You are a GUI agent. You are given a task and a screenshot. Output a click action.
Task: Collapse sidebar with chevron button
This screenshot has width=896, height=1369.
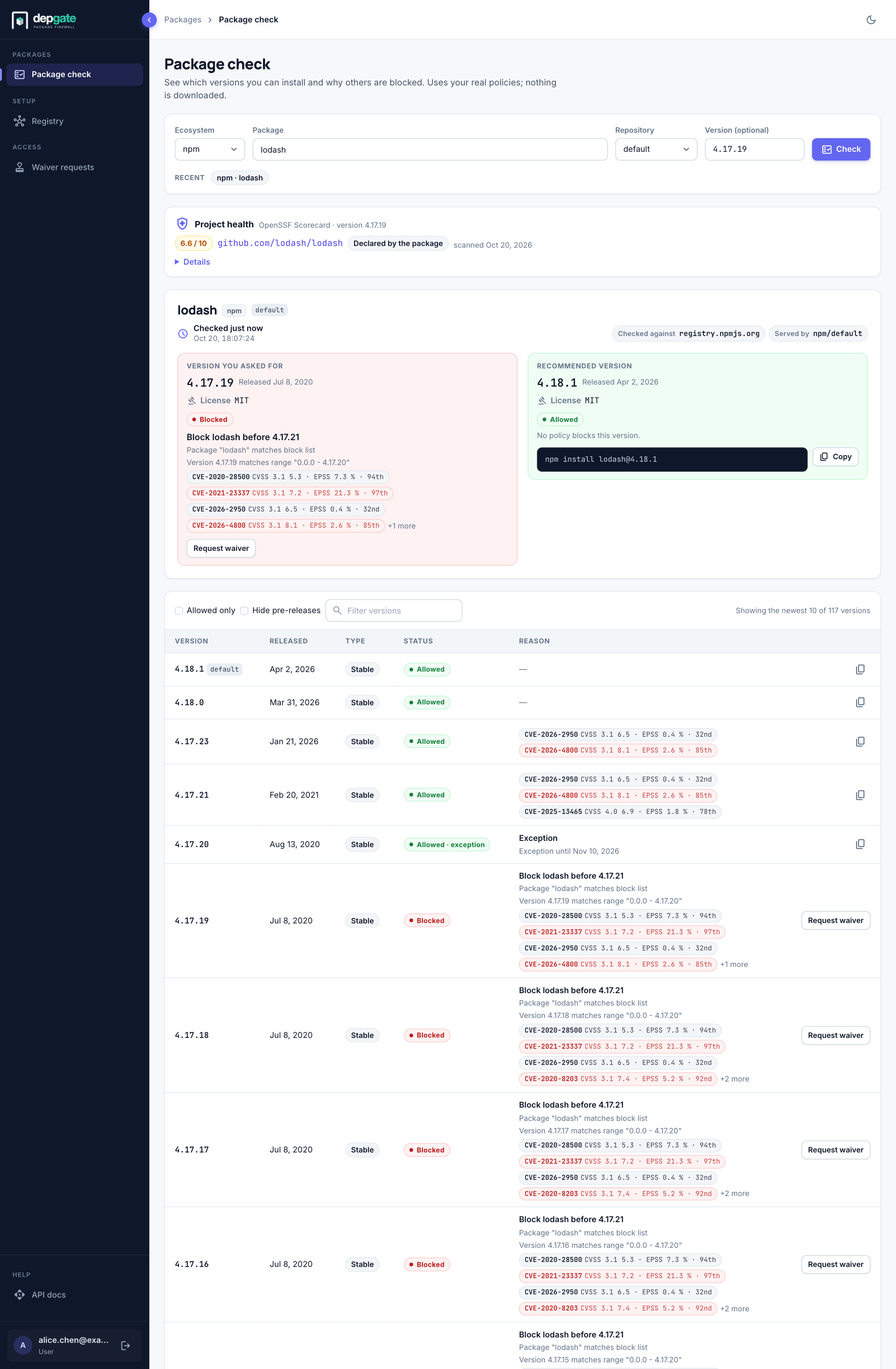tap(149, 19)
